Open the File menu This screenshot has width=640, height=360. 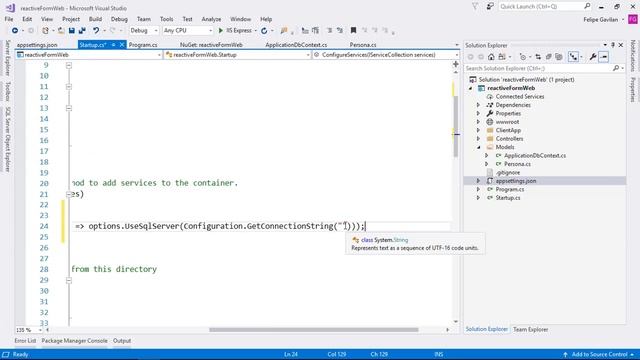point(9,19)
